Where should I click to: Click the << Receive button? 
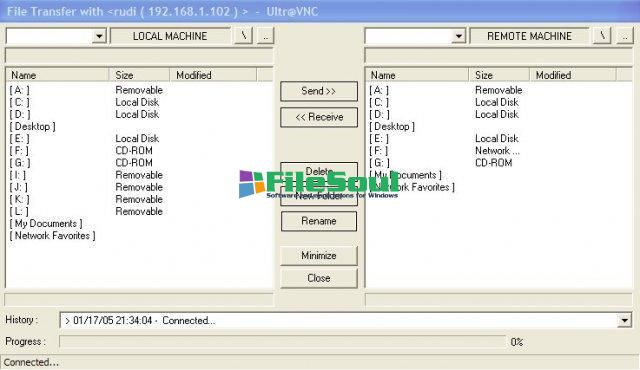[x=319, y=117]
